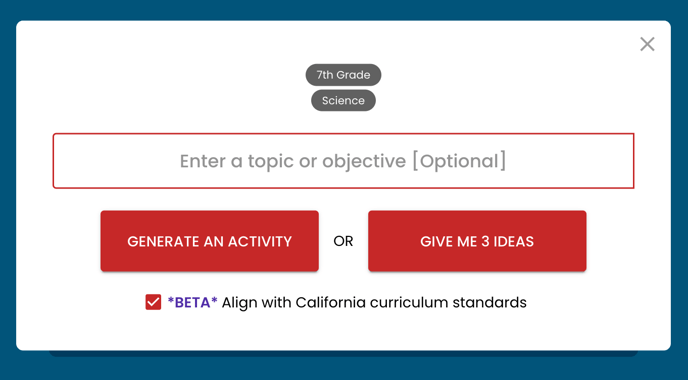Change the grade level via the 7th Grade pill

tap(343, 75)
